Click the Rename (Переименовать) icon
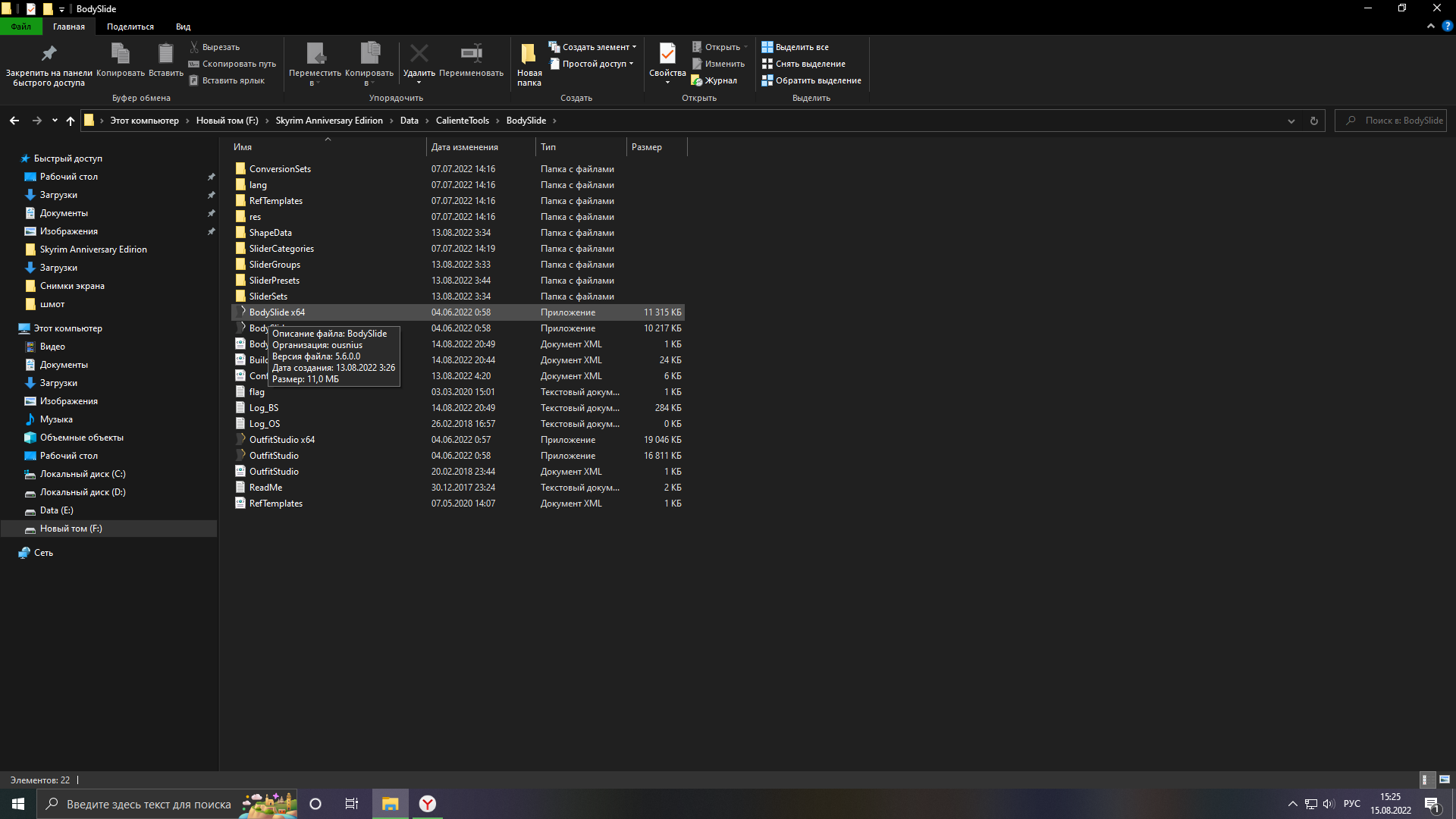The width and height of the screenshot is (1456, 819). tap(471, 54)
